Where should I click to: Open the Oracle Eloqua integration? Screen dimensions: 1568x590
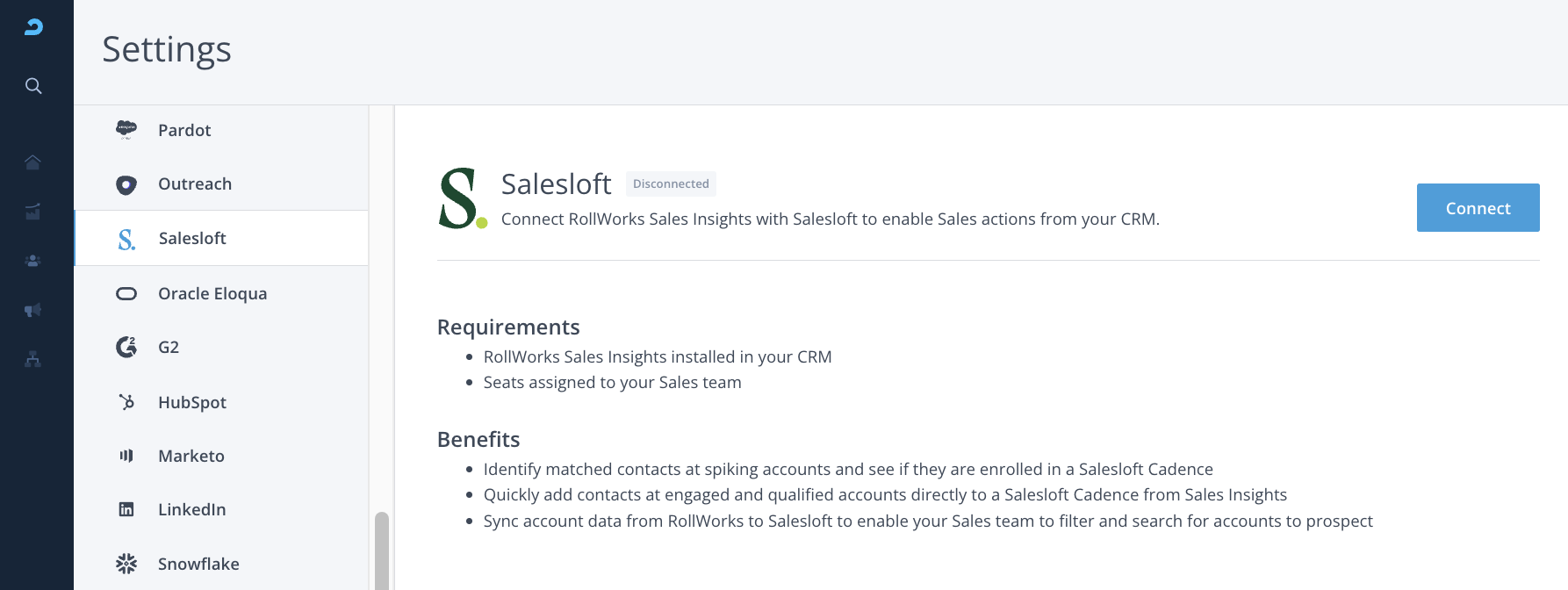(212, 294)
